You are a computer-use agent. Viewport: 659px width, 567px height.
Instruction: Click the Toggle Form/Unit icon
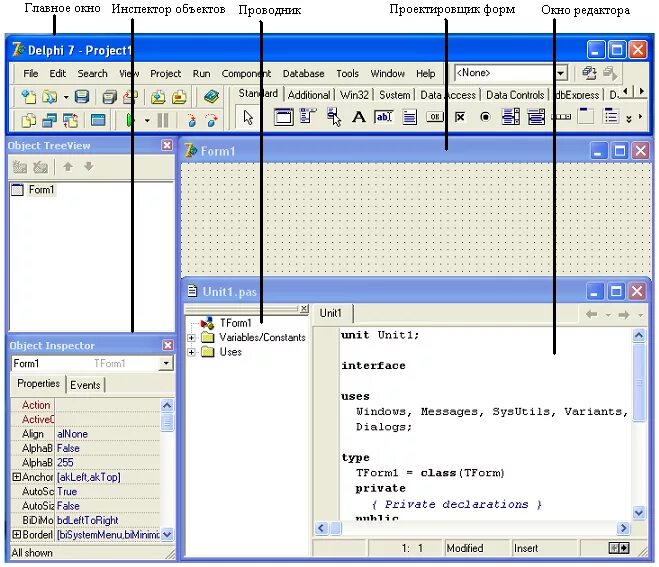tap(70, 121)
